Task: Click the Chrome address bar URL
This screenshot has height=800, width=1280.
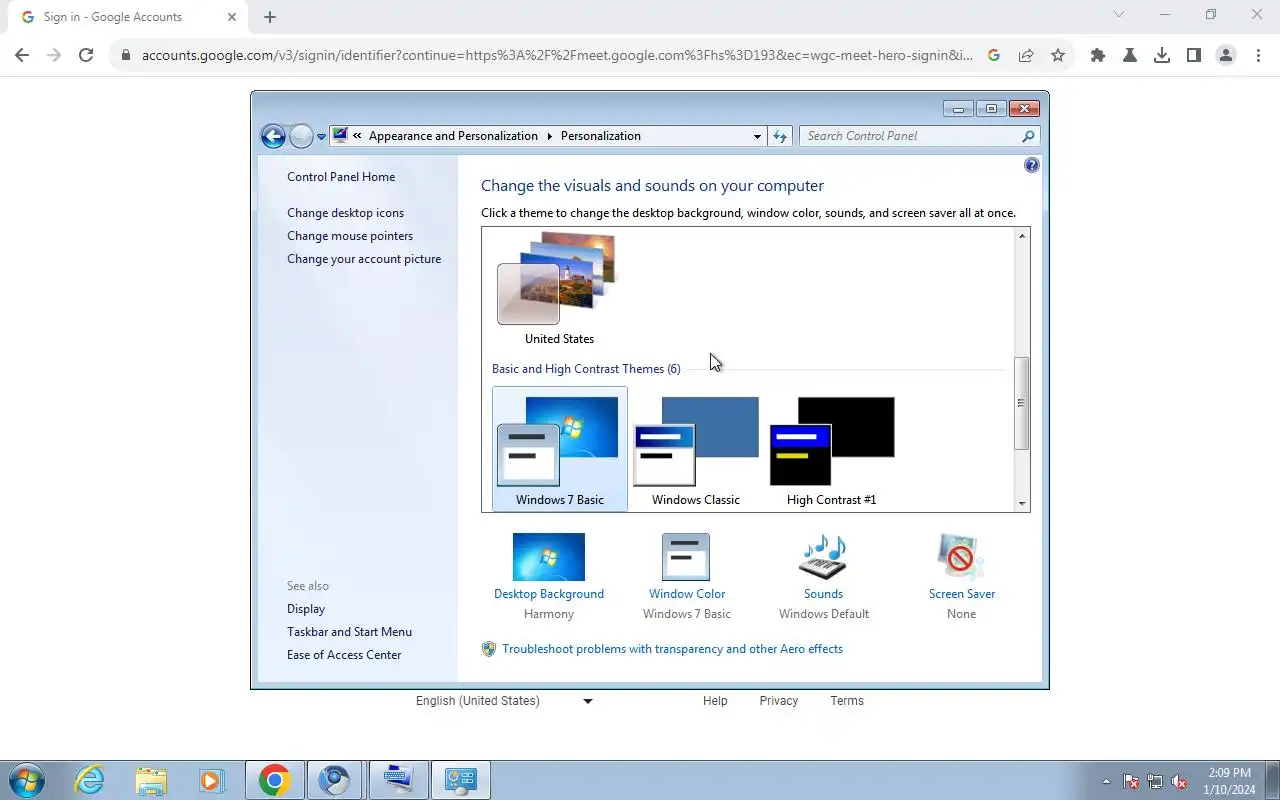Action: (x=557, y=55)
